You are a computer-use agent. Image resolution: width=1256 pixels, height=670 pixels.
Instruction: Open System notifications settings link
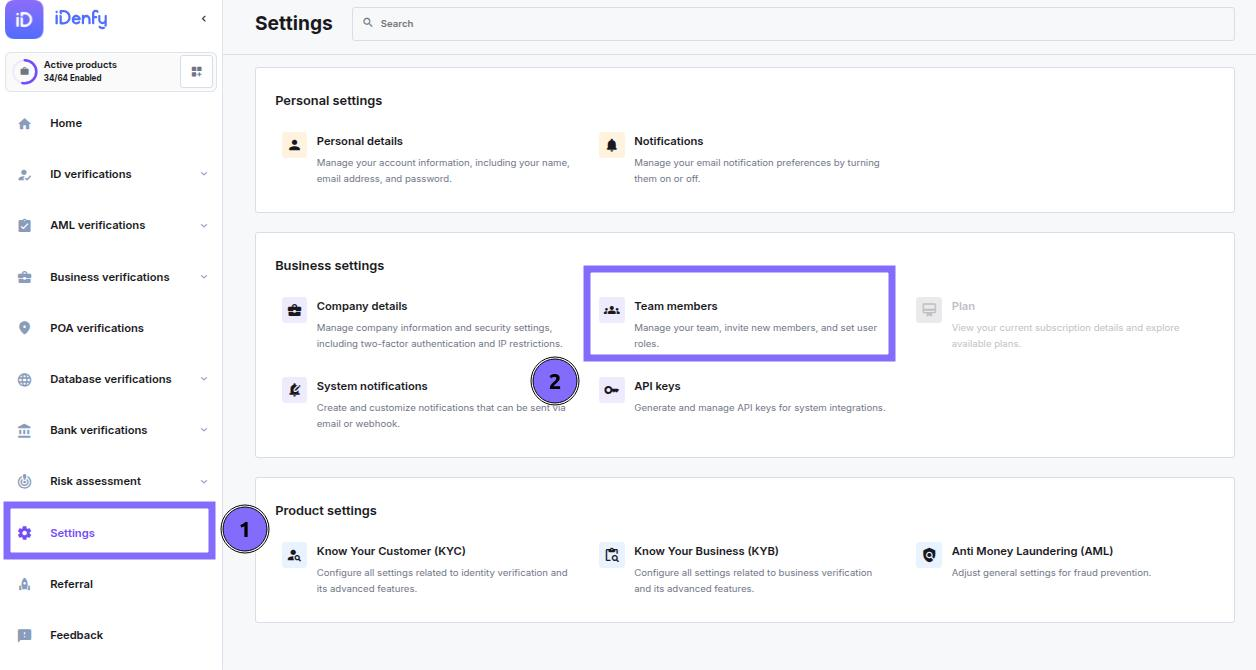click(x=372, y=386)
